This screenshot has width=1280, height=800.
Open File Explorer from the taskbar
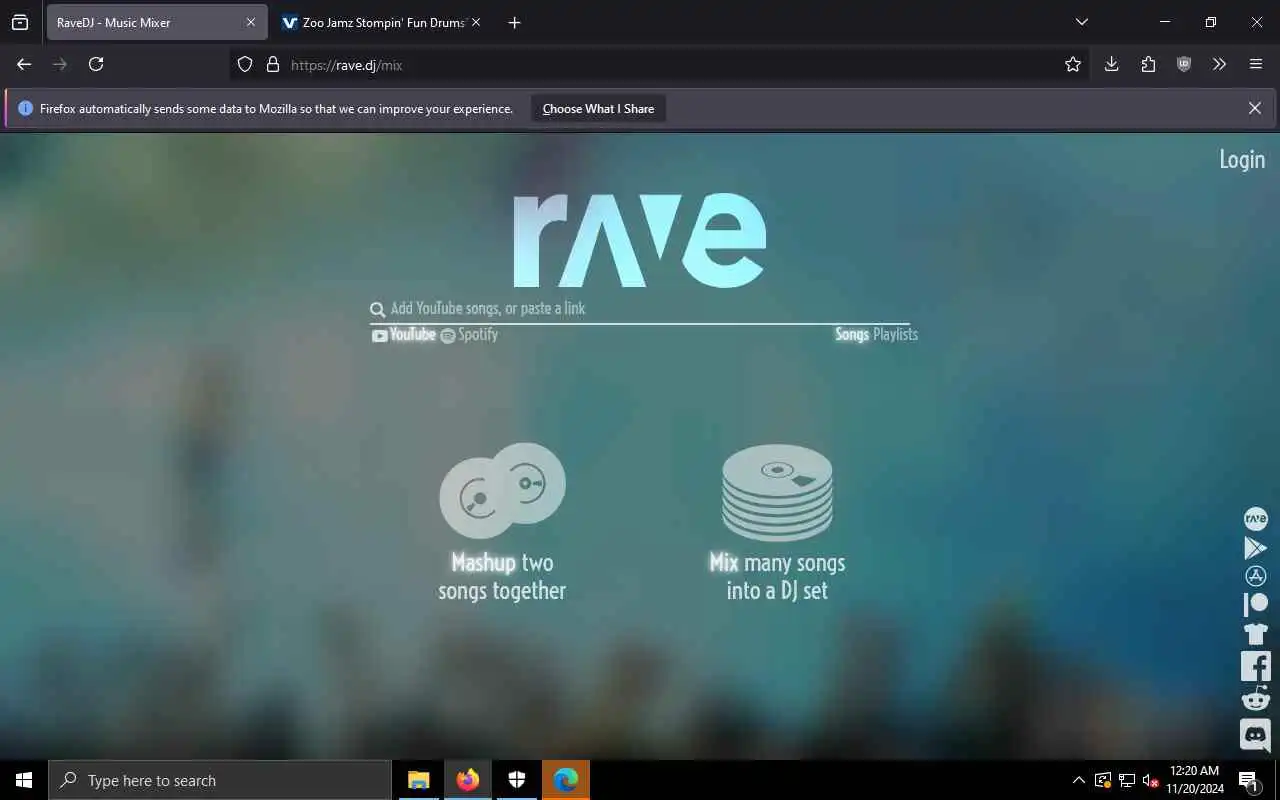[418, 780]
